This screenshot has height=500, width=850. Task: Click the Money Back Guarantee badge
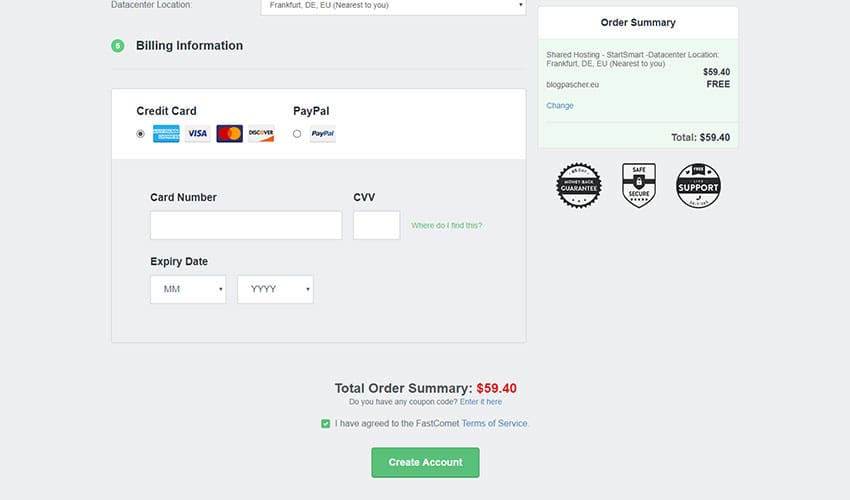(579, 186)
